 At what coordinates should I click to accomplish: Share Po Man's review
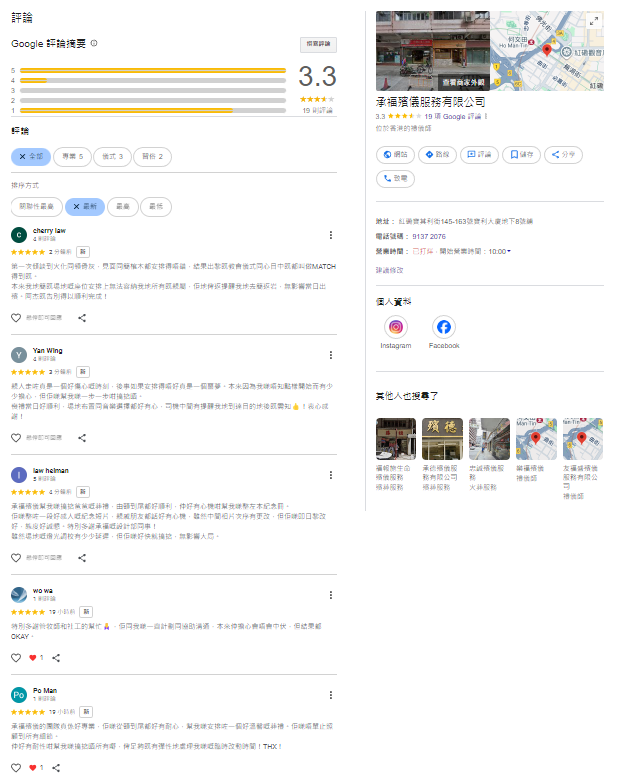[56, 768]
